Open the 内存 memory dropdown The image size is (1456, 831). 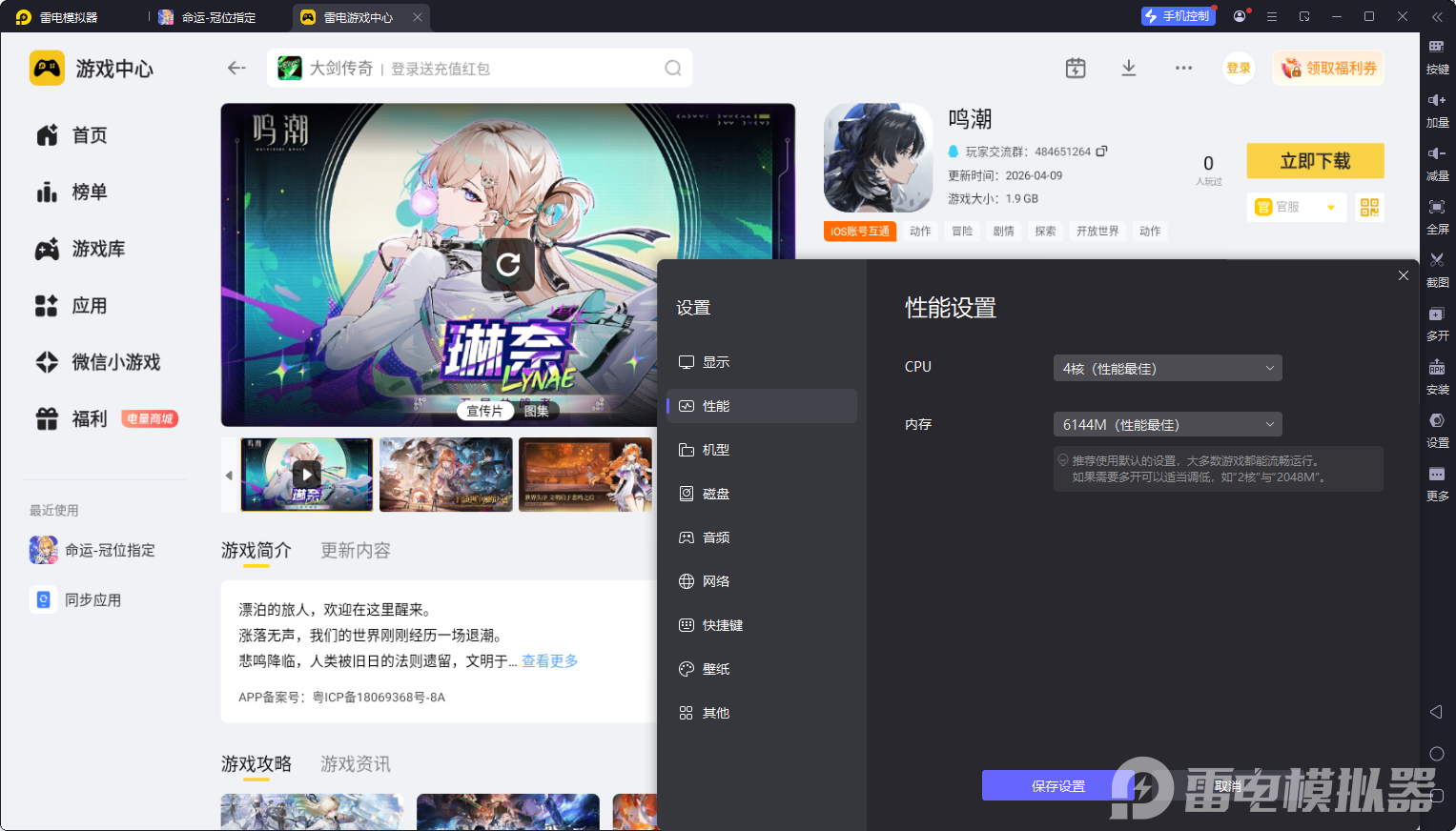point(1167,424)
